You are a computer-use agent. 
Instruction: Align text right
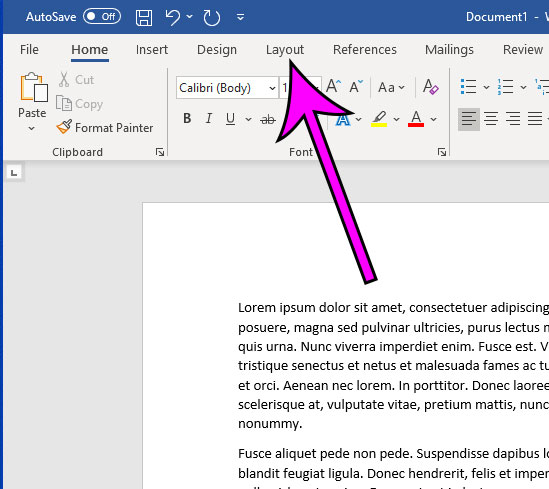[x=513, y=119]
